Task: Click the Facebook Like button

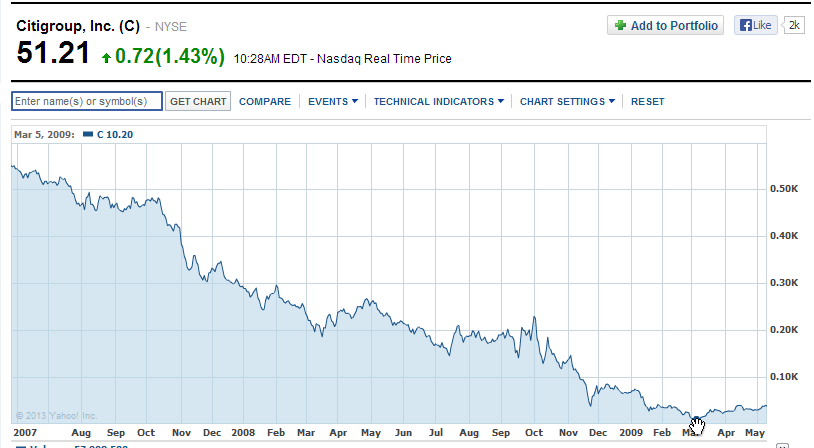Action: 755,25
